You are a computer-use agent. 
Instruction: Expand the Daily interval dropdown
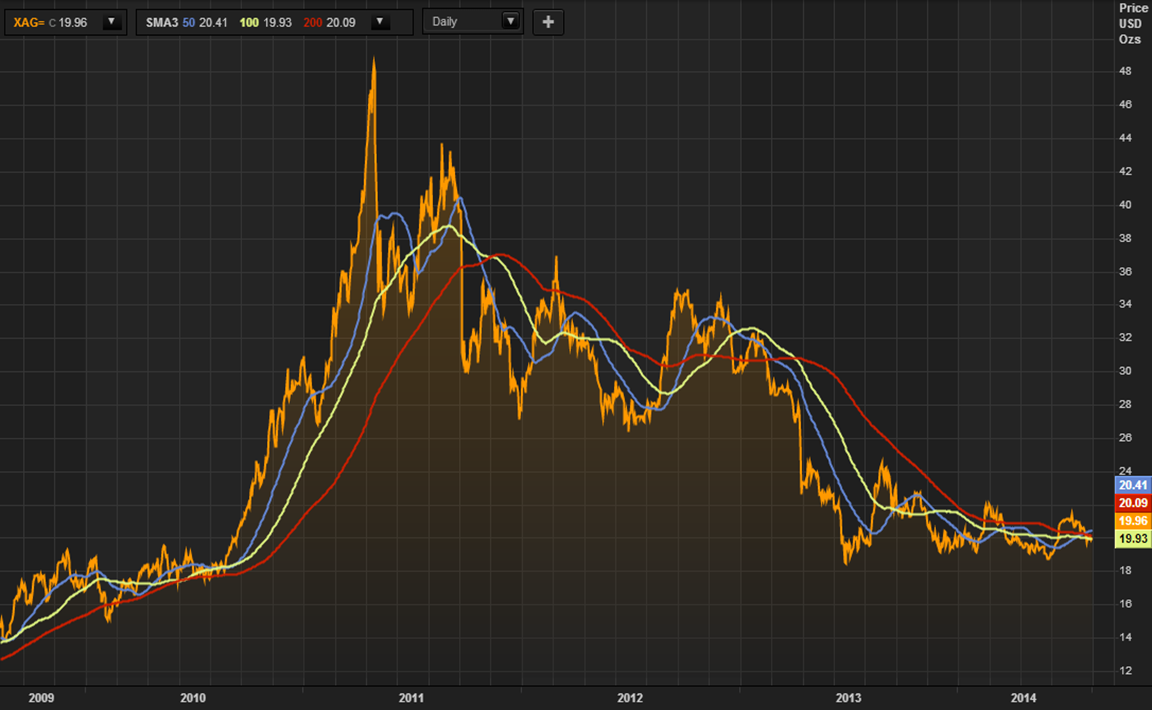pos(510,21)
